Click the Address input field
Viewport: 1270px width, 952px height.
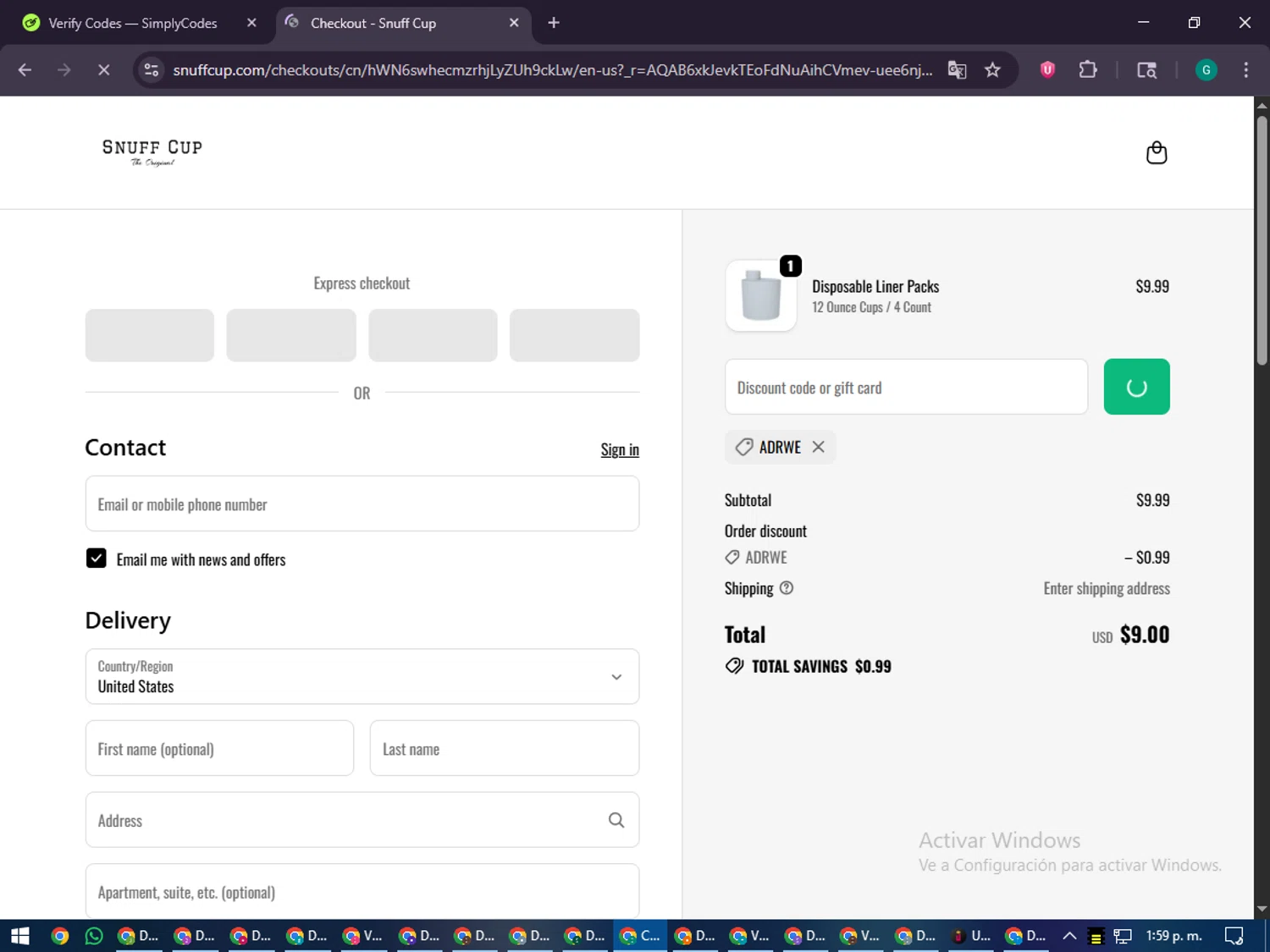pyautogui.click(x=362, y=820)
